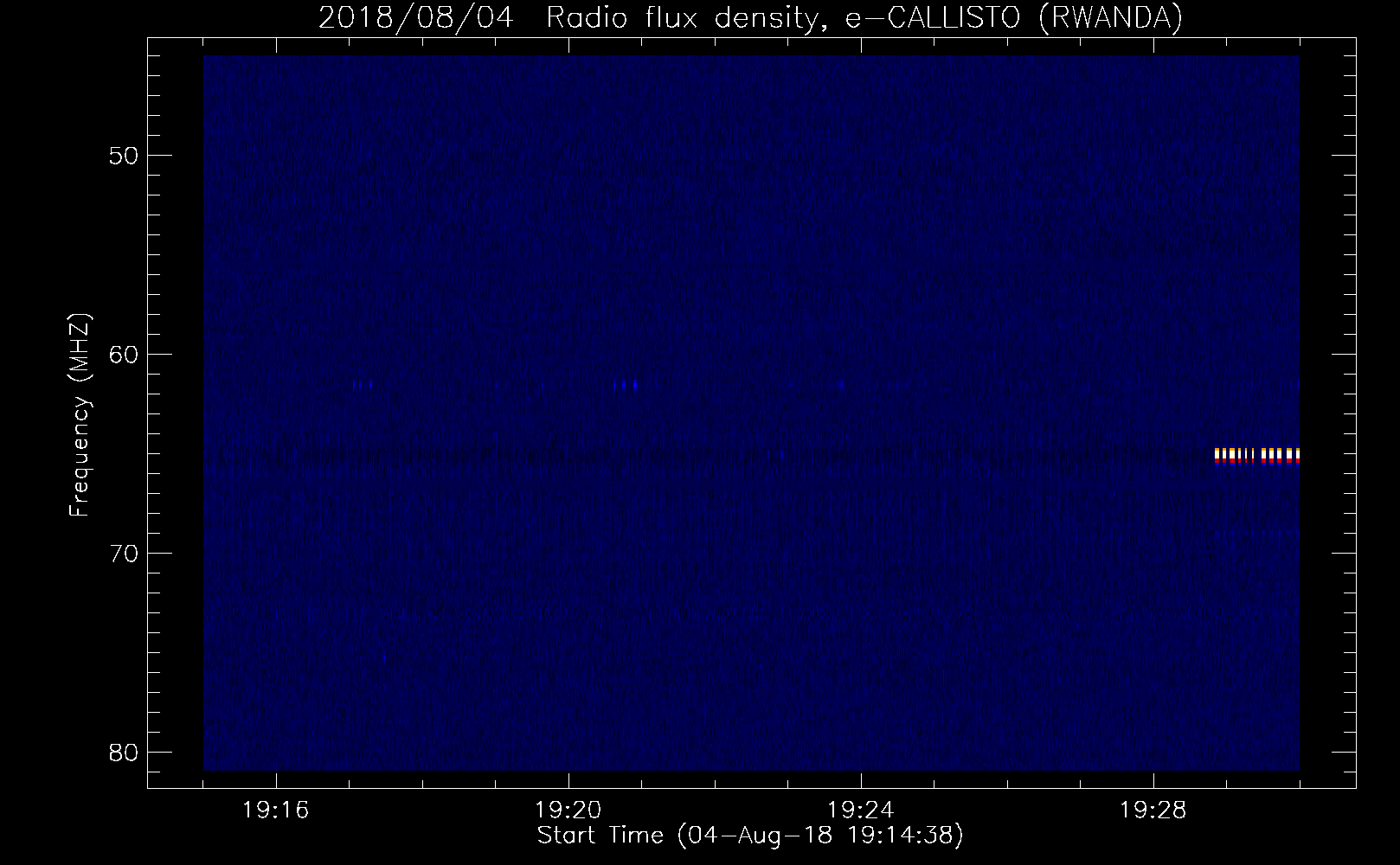The width and height of the screenshot is (1400, 865).
Task: Click the 80 frequency tick label
Action: pos(125,753)
